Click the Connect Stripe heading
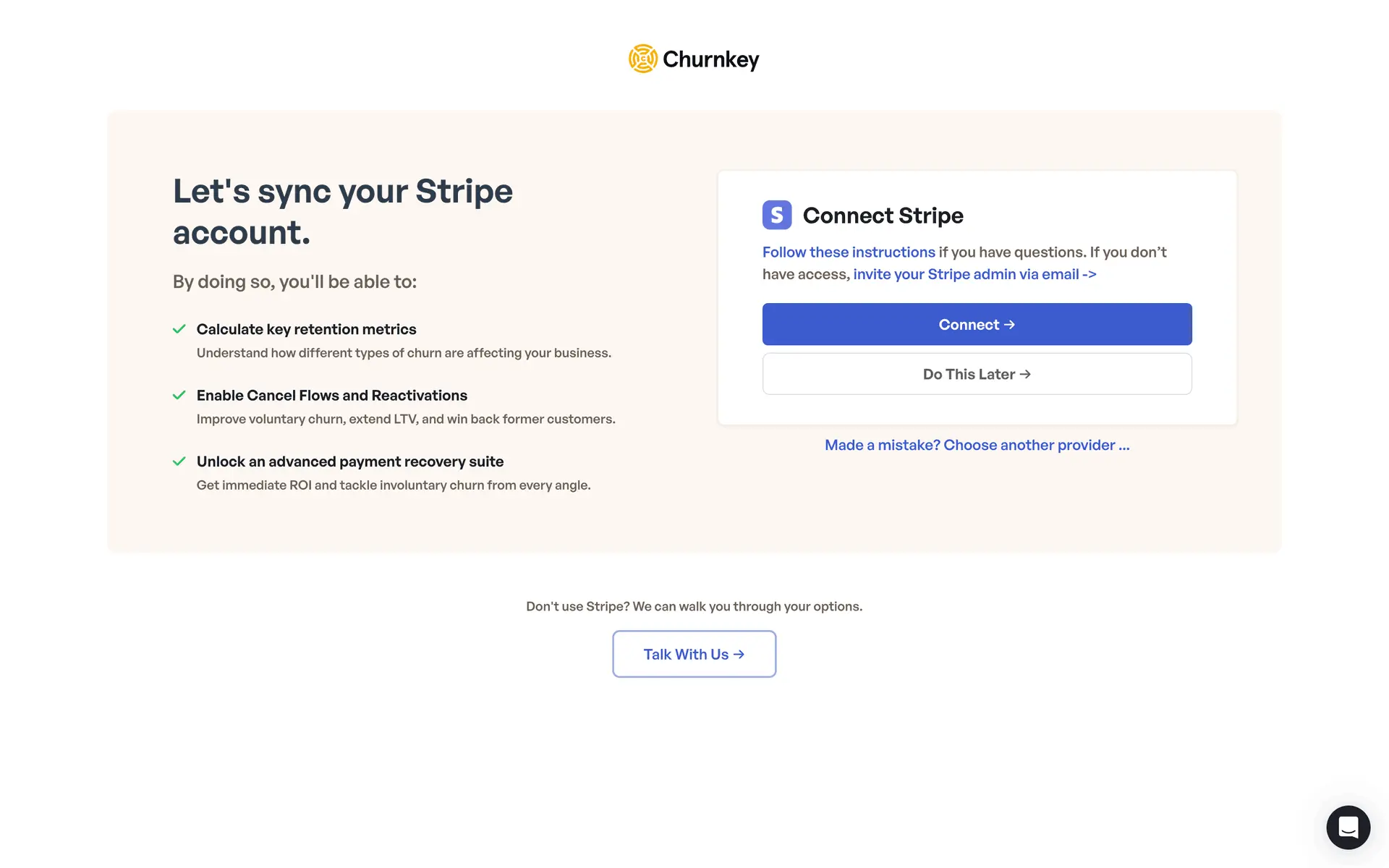Screen dimensions: 1389x868 (x=883, y=216)
